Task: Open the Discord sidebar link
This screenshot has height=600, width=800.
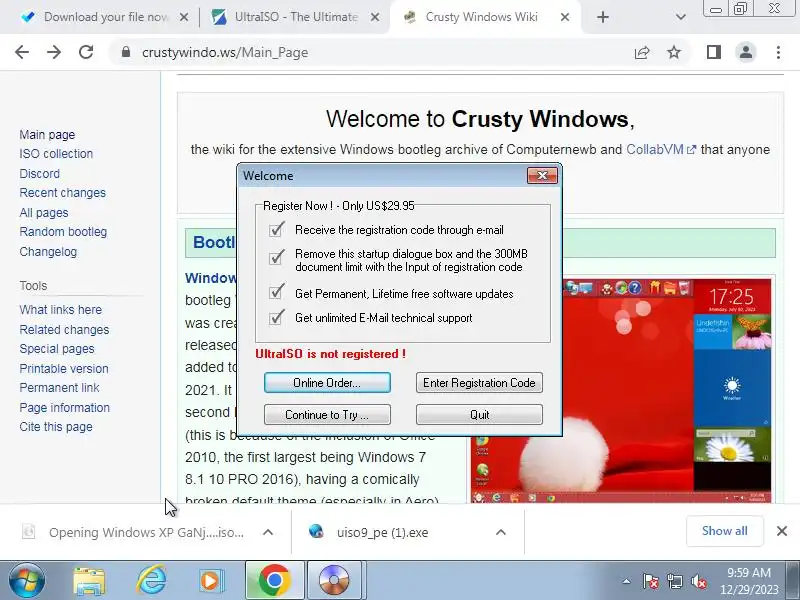Action: point(39,173)
